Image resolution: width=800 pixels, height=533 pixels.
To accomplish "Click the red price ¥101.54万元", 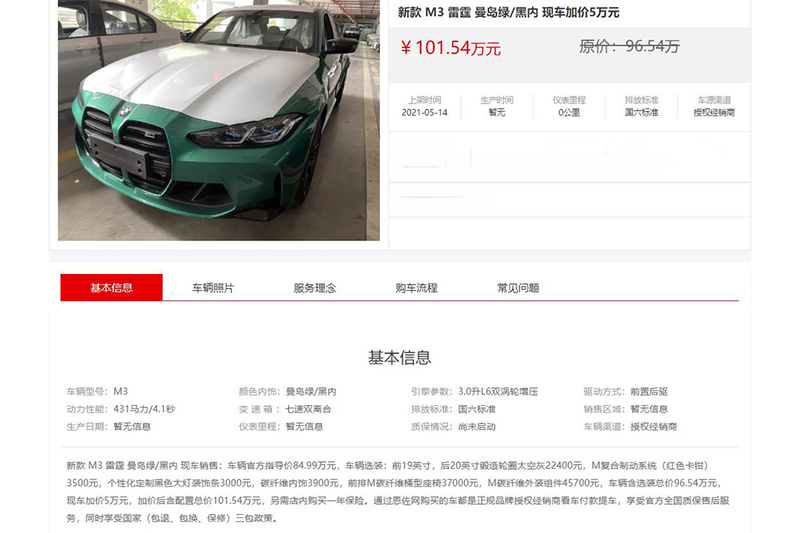I will [x=451, y=48].
